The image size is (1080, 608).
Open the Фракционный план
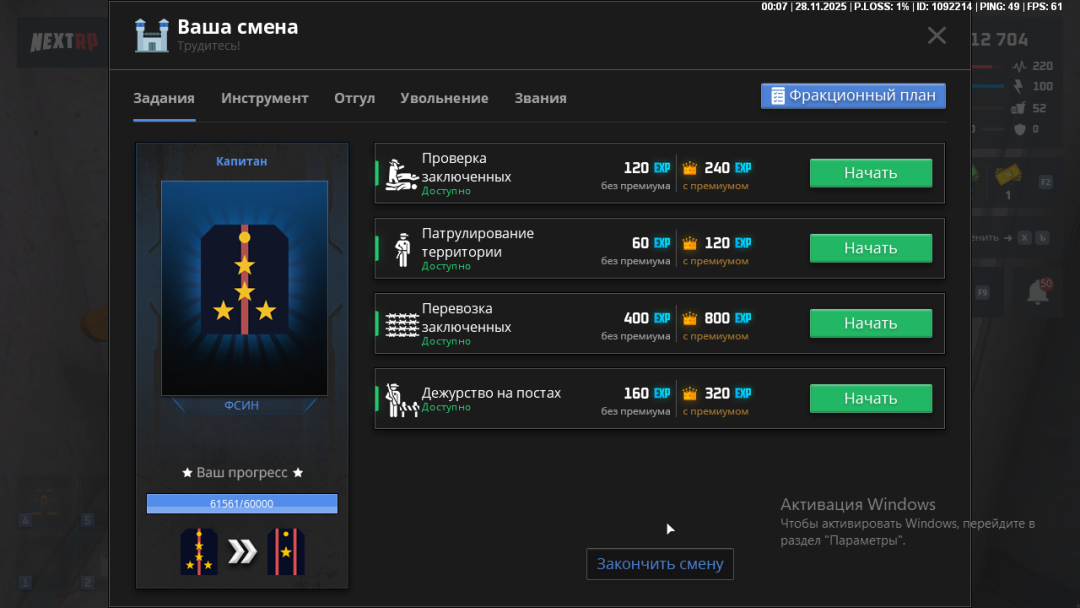853,96
